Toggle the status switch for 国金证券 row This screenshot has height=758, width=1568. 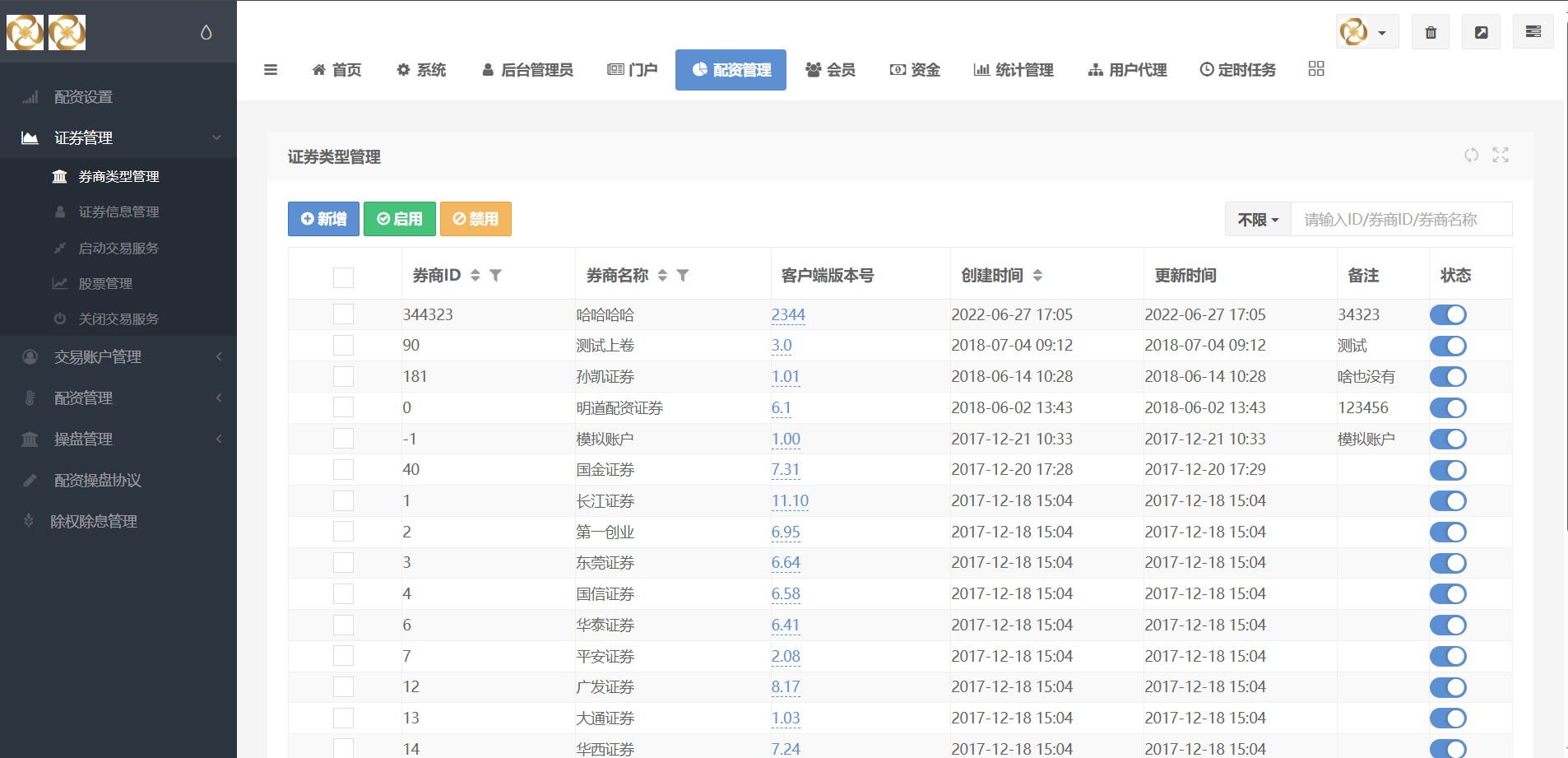1448,470
